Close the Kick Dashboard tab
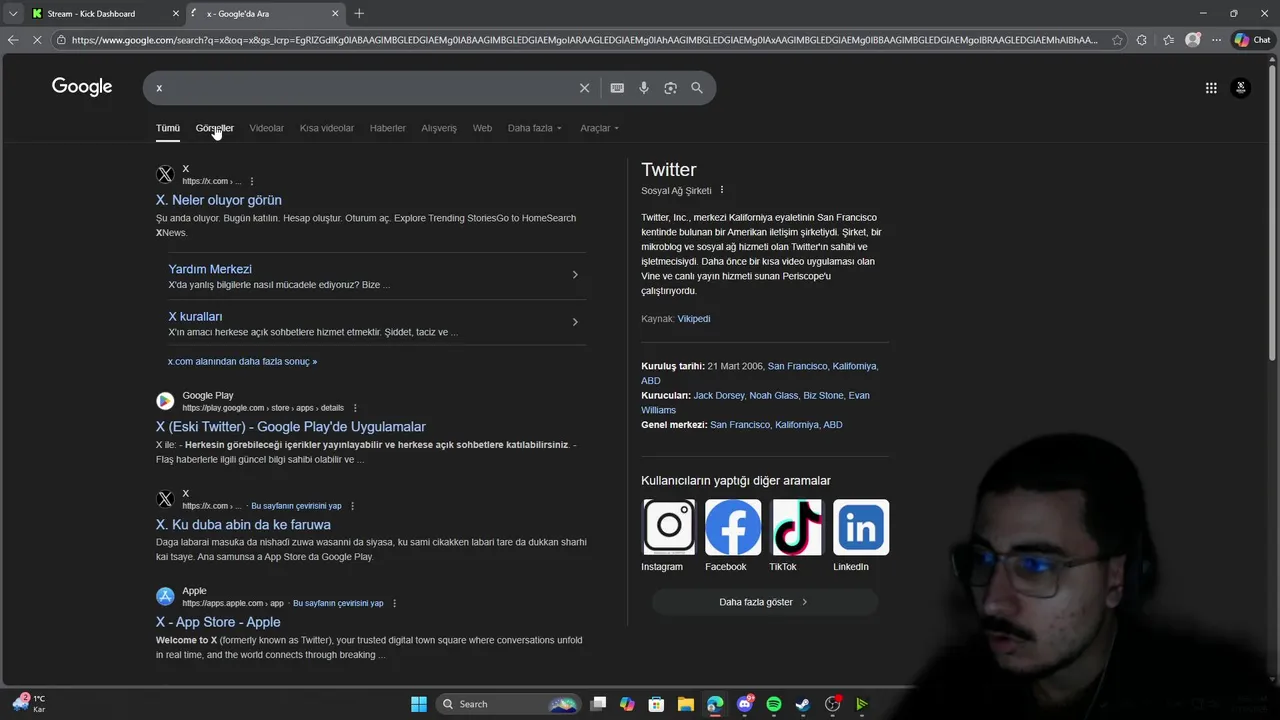1280x720 pixels. 176,14
